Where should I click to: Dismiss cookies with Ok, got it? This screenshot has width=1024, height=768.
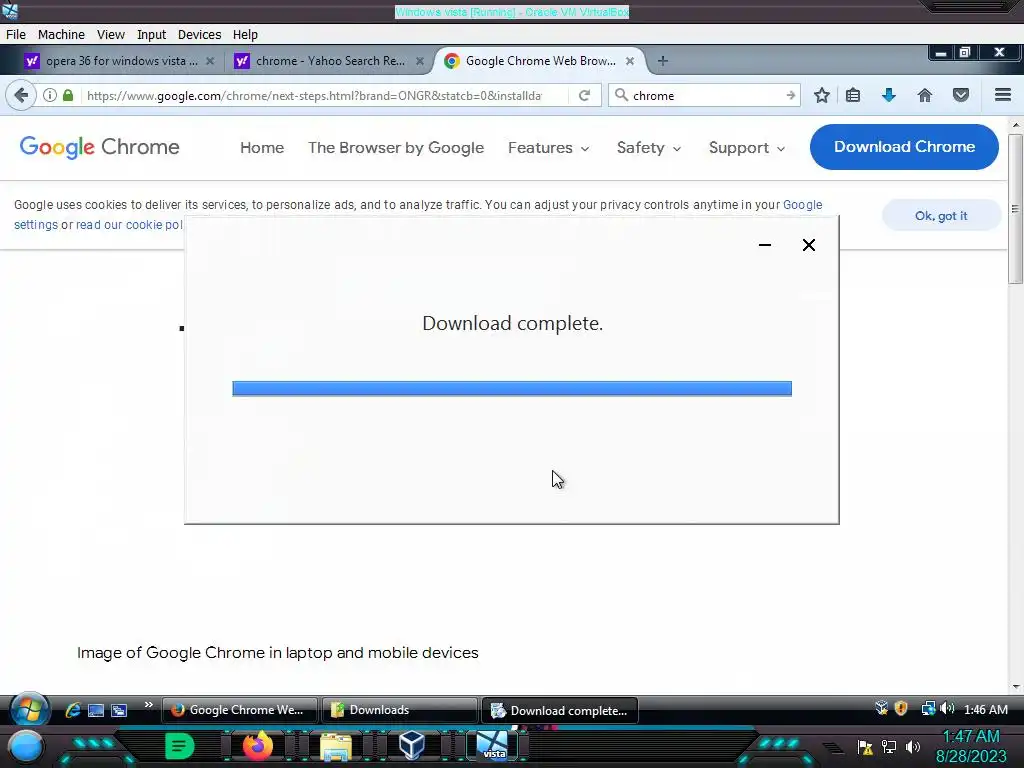coord(941,216)
